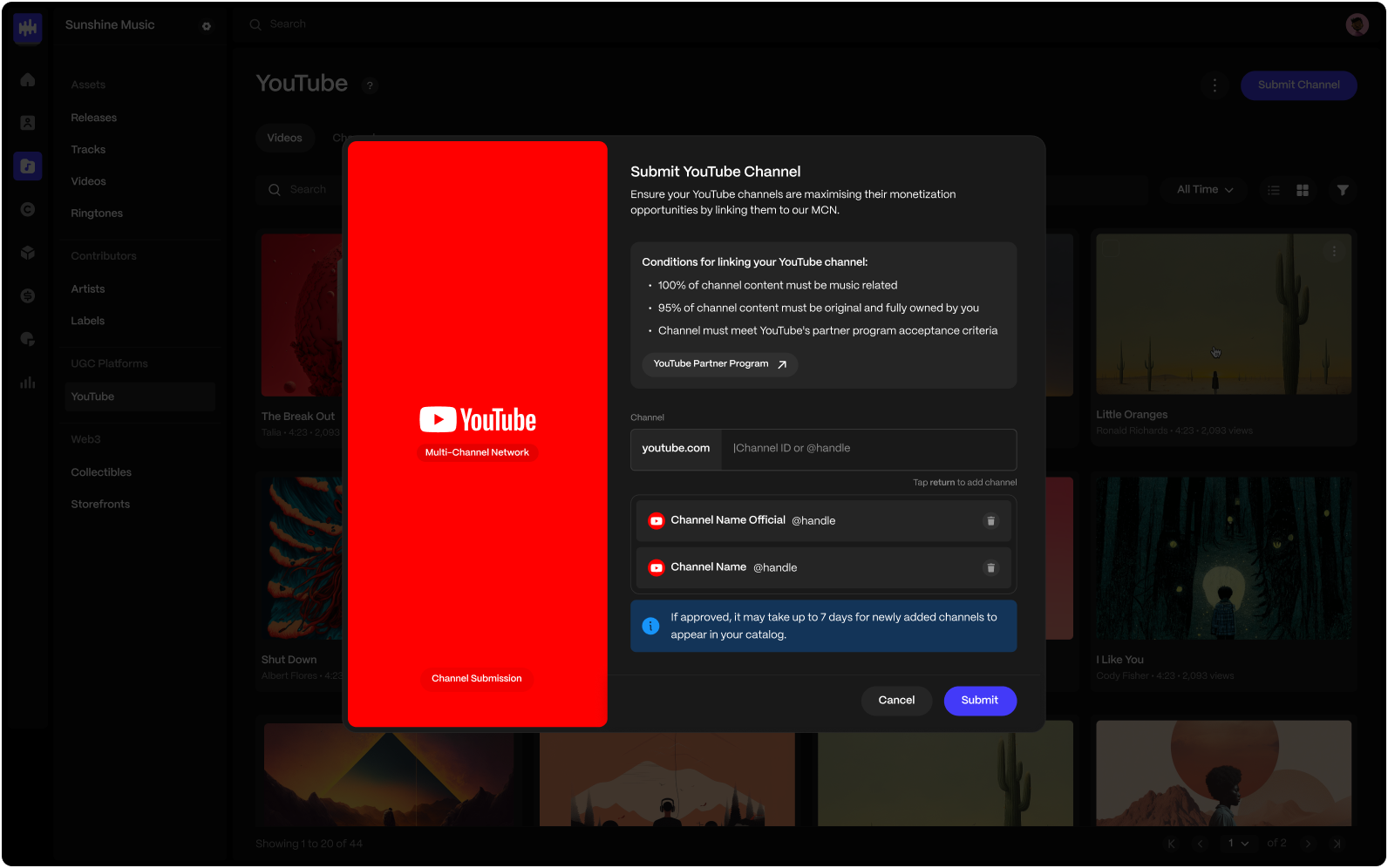Click the Submit button in dialog
The image size is (1388, 868).
click(x=980, y=701)
